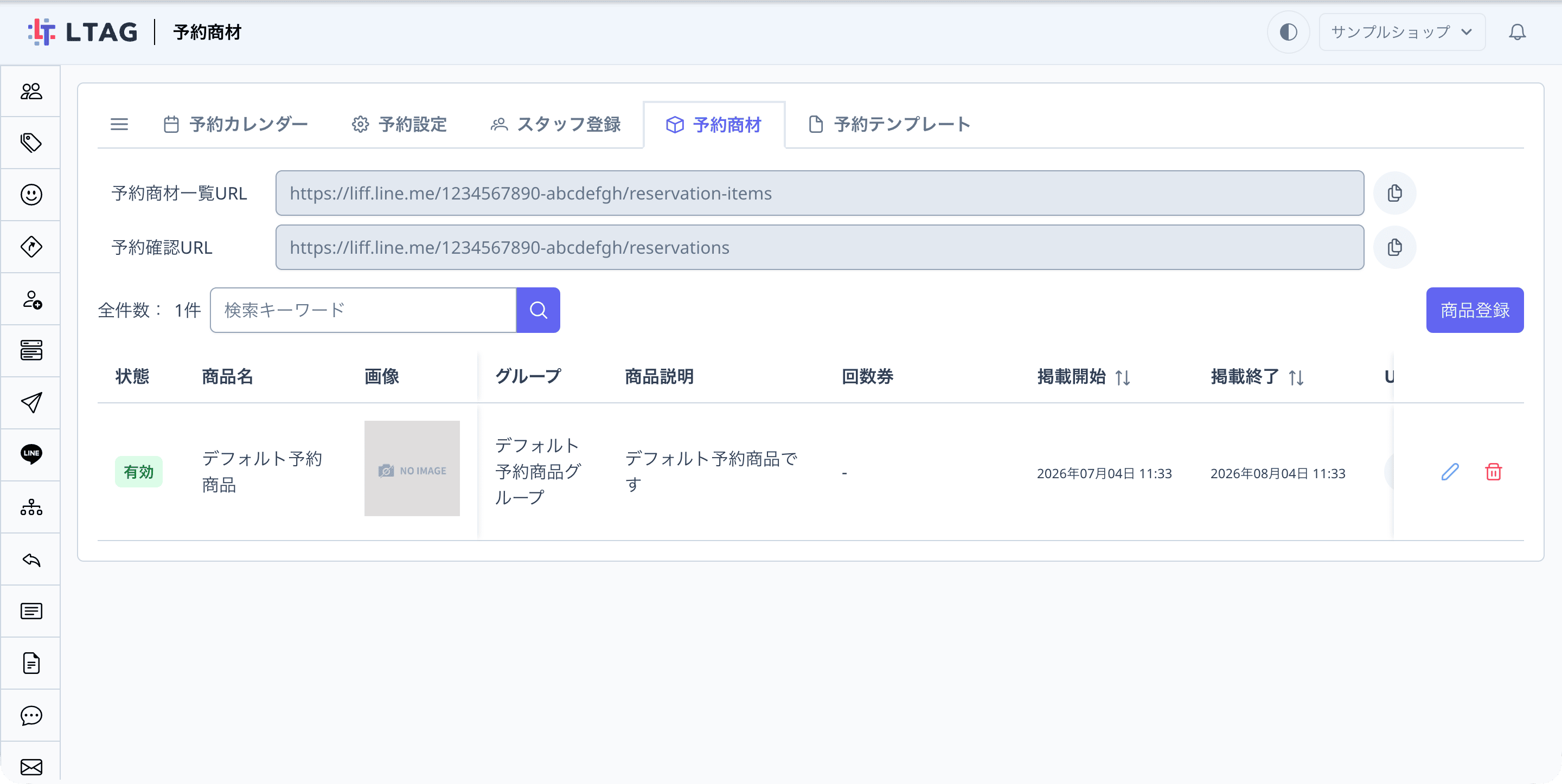1562x784 pixels.
Task: Switch to the 予約テンプレート tab
Action: point(889,124)
